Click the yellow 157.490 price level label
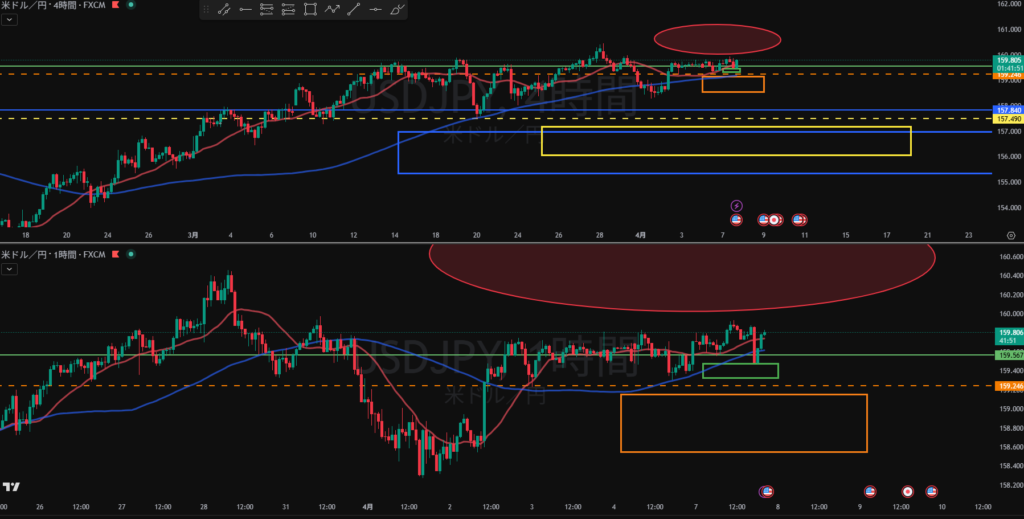The image size is (1024, 519). pos(1007,119)
